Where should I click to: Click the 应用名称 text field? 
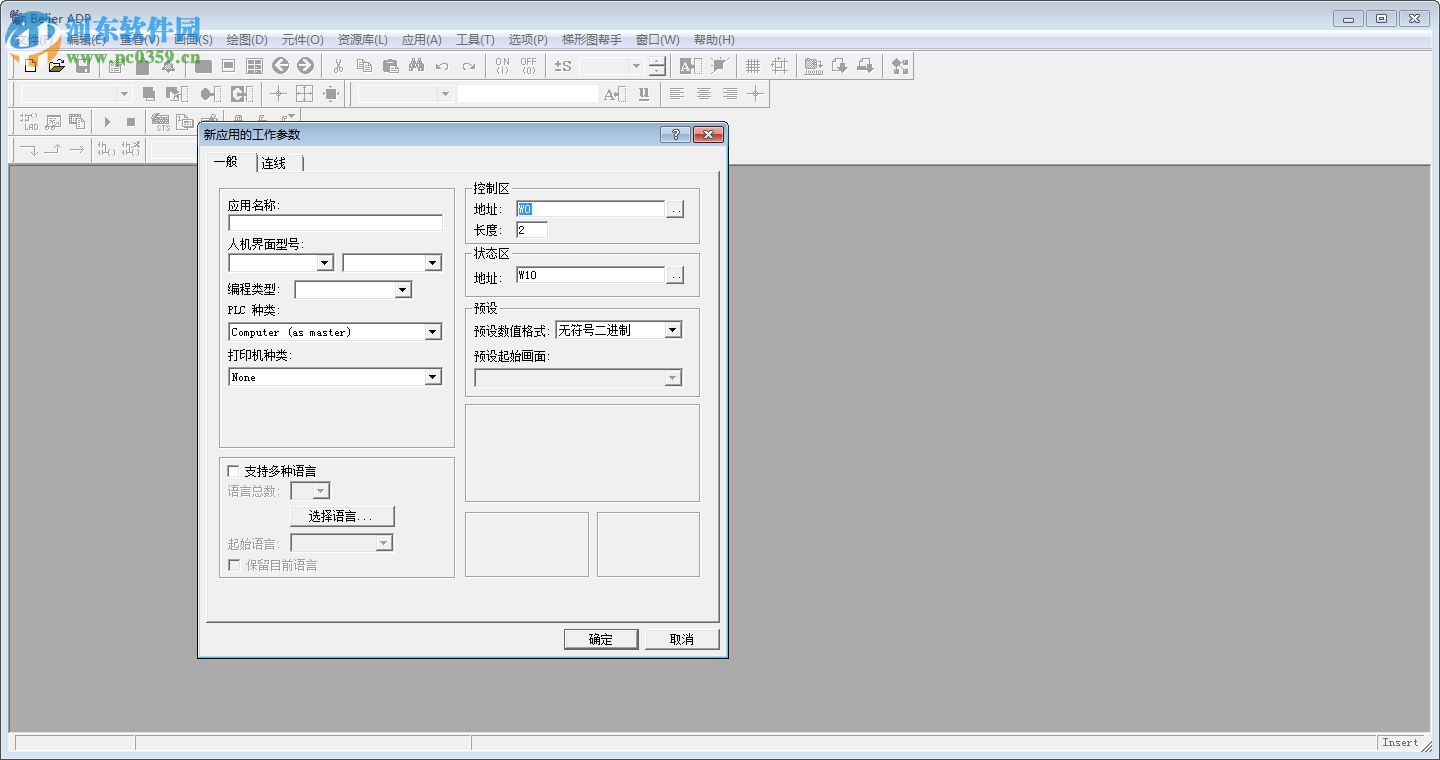click(335, 223)
